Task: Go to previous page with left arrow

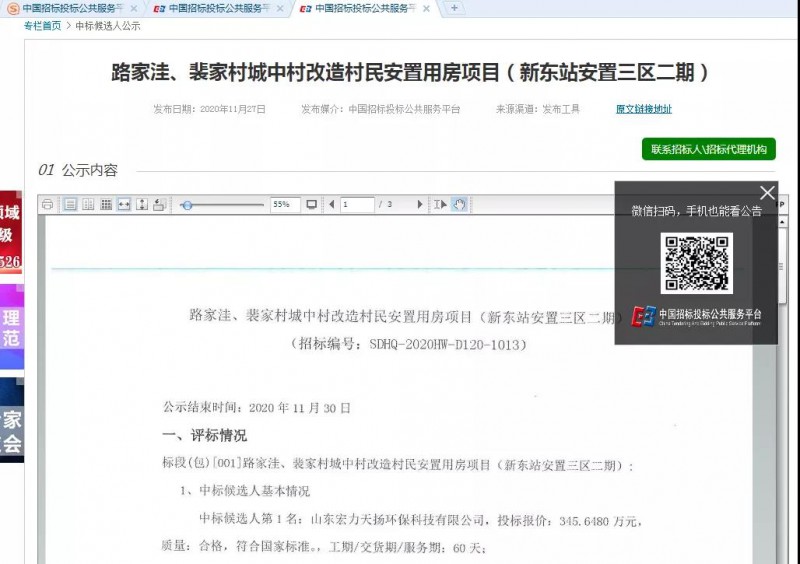Action: 331,205
